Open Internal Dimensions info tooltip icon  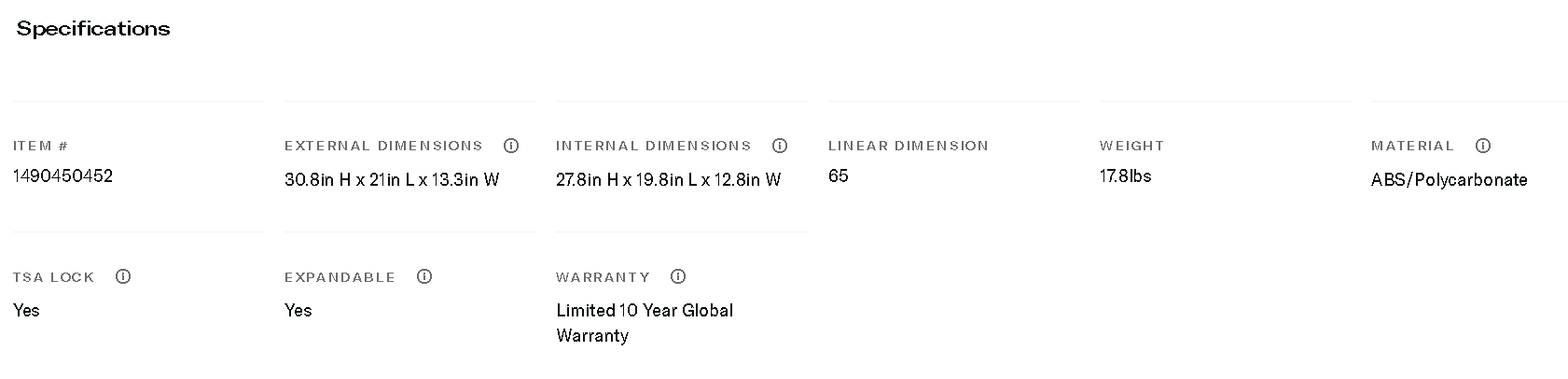click(x=780, y=146)
